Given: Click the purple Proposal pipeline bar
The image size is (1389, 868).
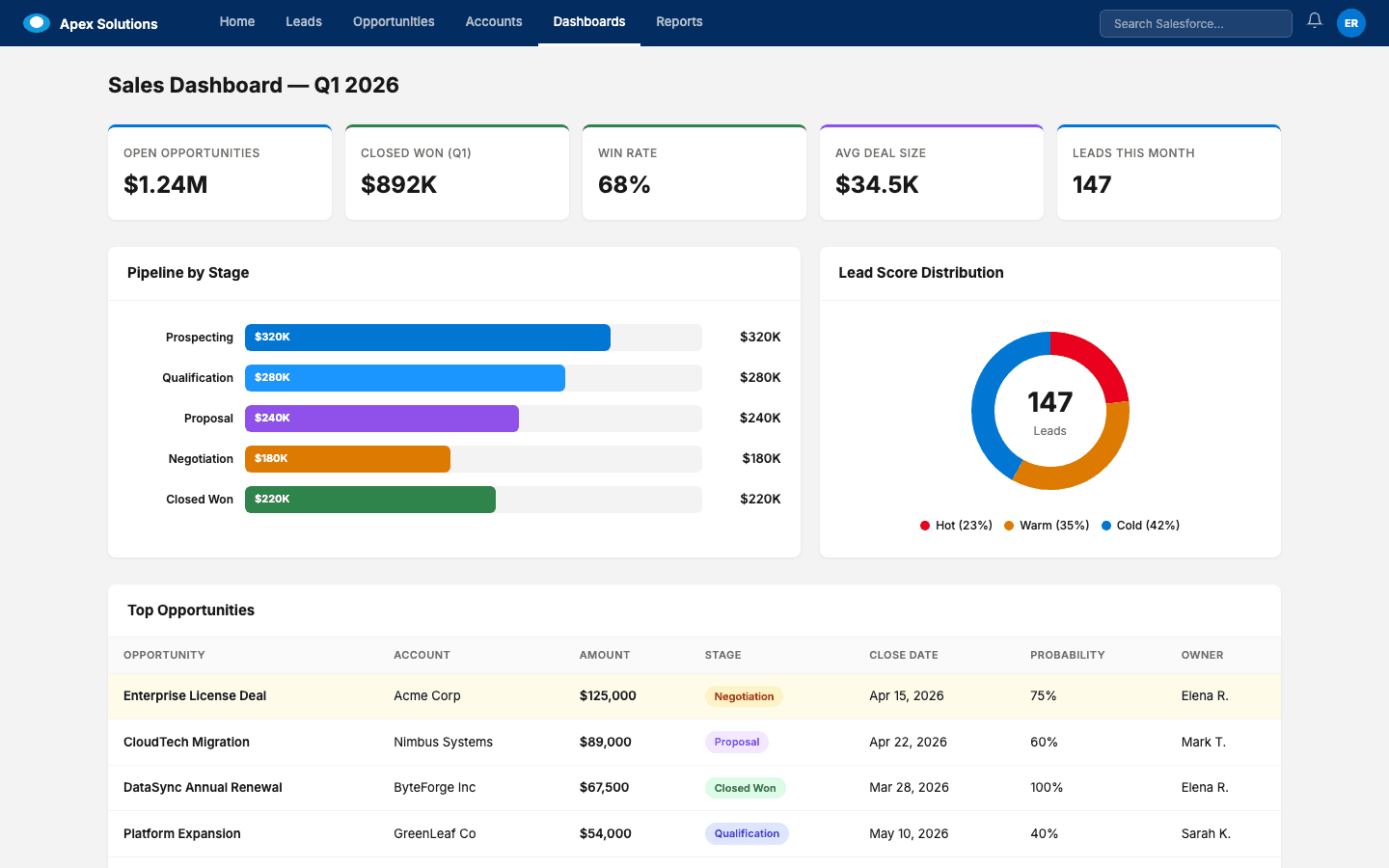Looking at the screenshot, I should tap(382, 419).
